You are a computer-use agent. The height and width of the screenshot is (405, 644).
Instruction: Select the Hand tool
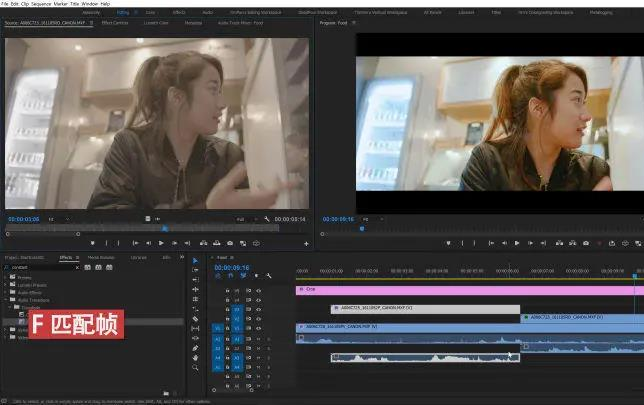pos(195,358)
